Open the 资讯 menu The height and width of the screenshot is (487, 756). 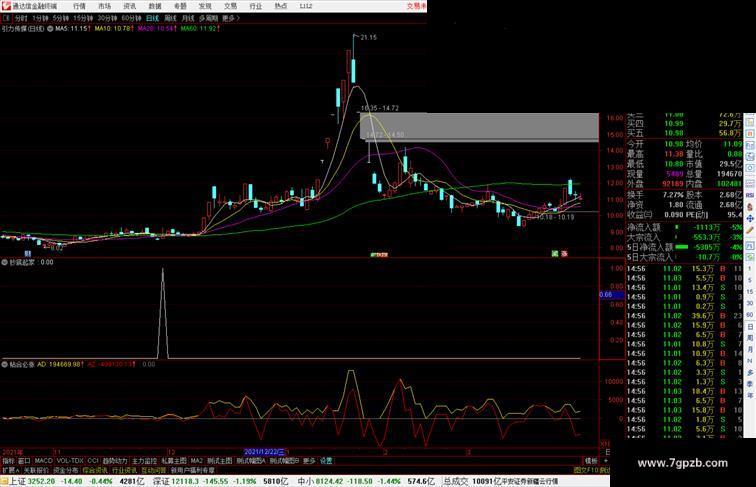click(129, 6)
